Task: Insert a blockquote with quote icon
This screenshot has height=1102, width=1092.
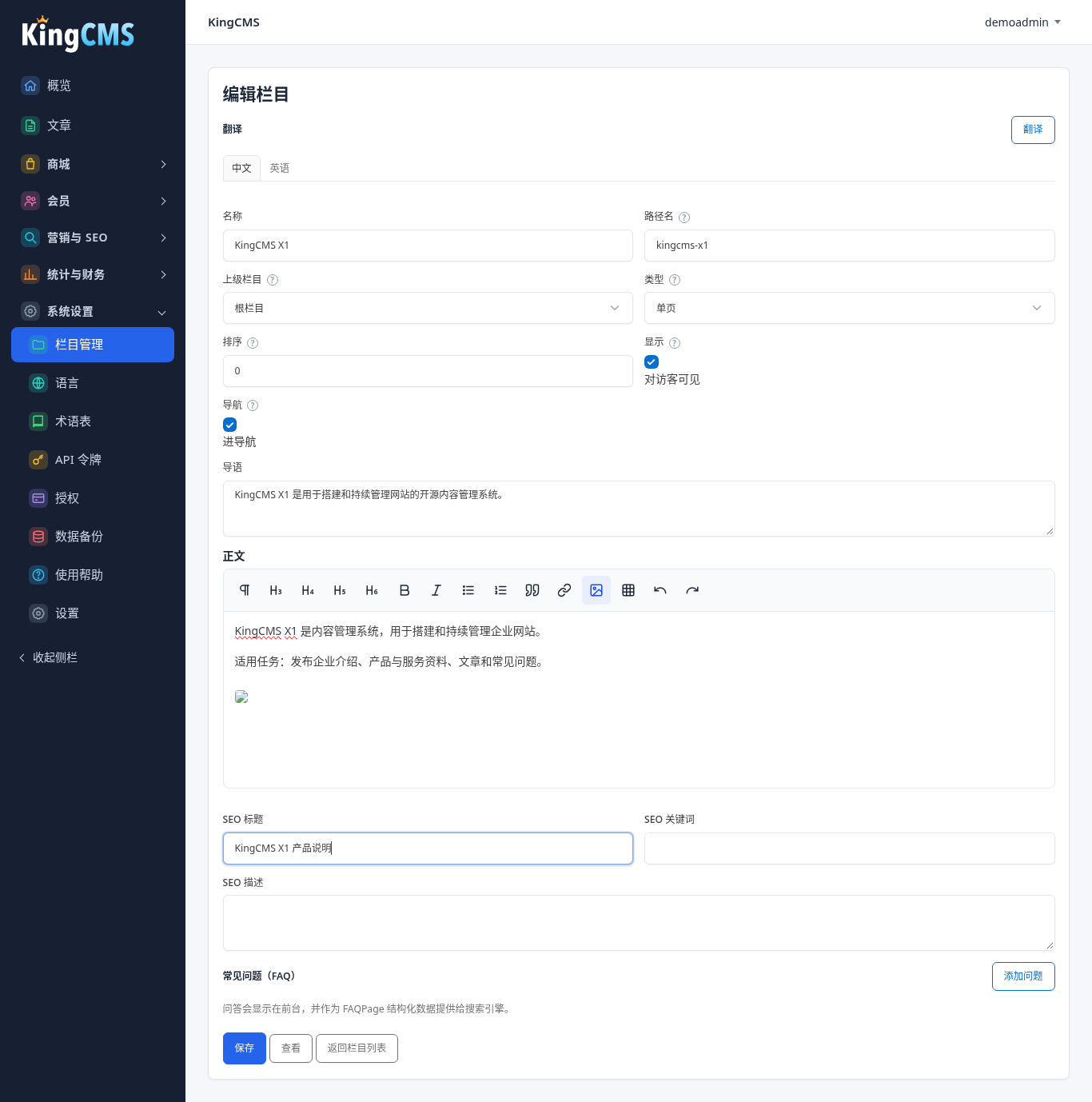Action: (532, 590)
